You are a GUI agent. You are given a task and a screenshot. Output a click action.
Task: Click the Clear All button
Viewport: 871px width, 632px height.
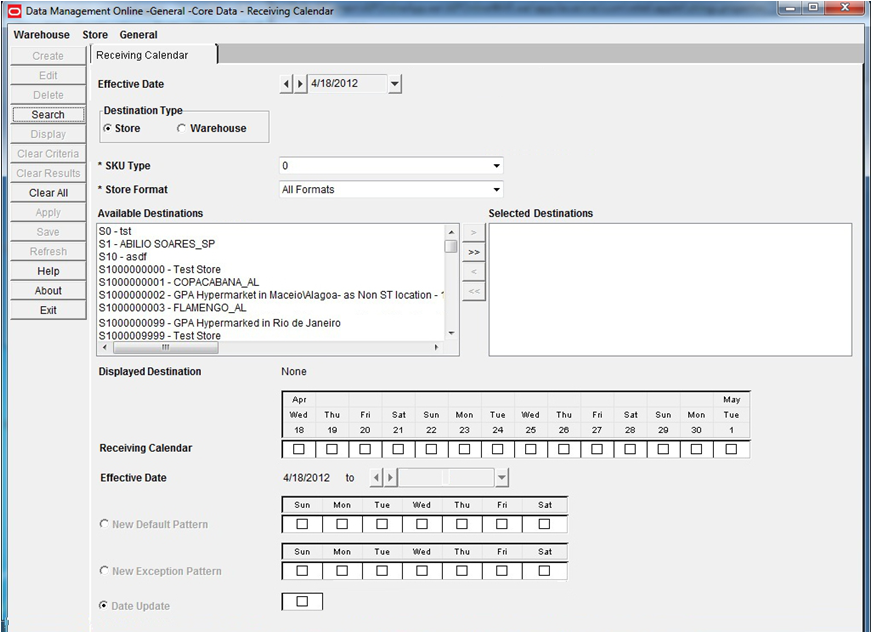48,193
